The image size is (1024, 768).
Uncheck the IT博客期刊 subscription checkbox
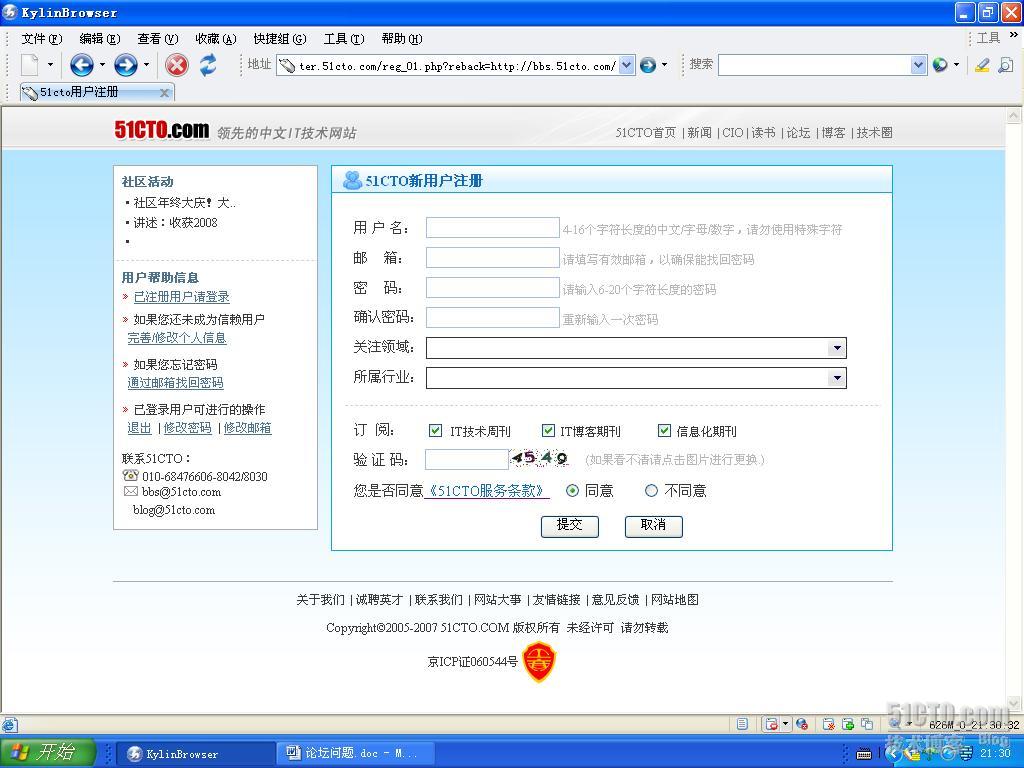pyautogui.click(x=549, y=430)
